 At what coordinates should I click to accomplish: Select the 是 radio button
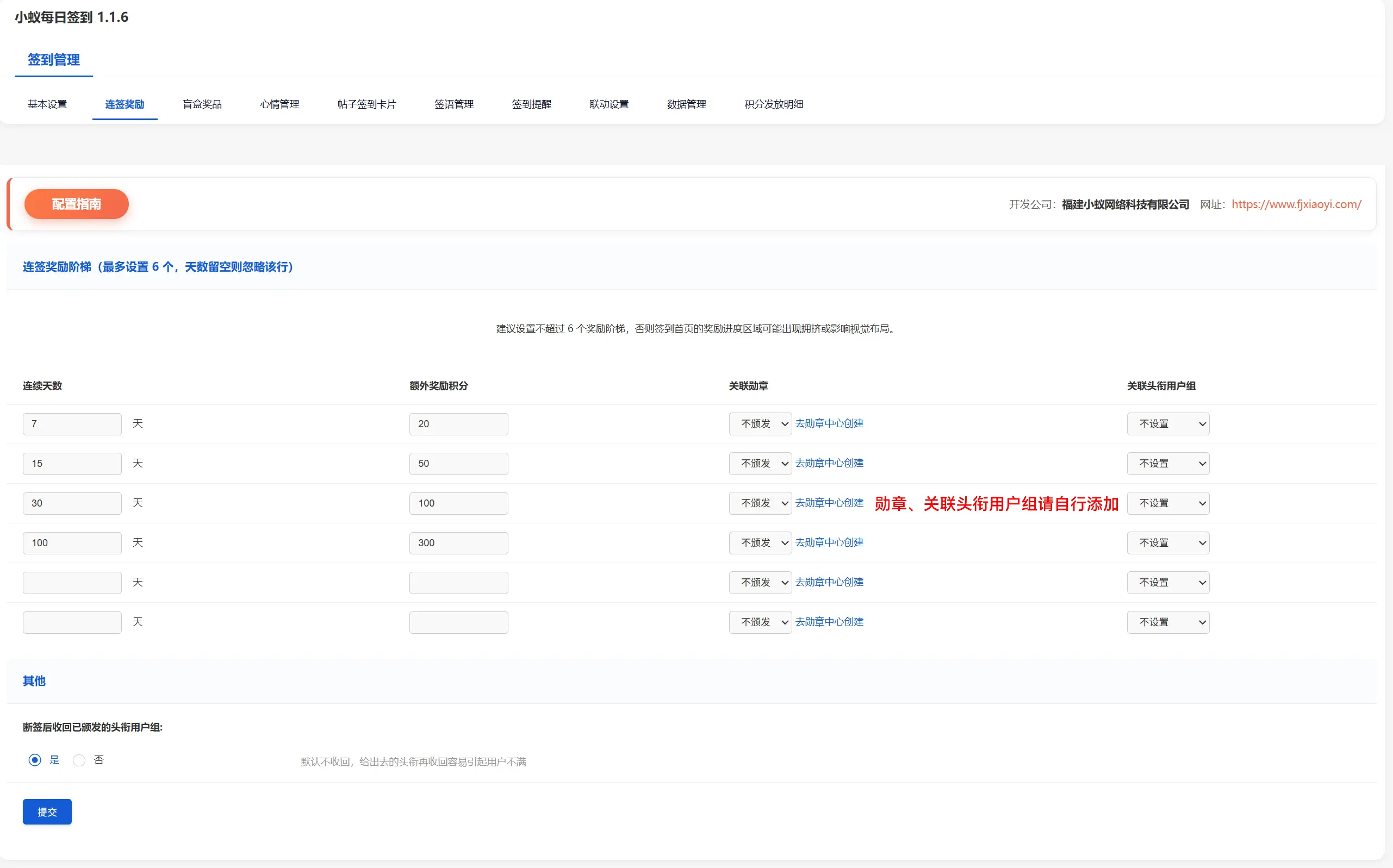click(x=35, y=760)
